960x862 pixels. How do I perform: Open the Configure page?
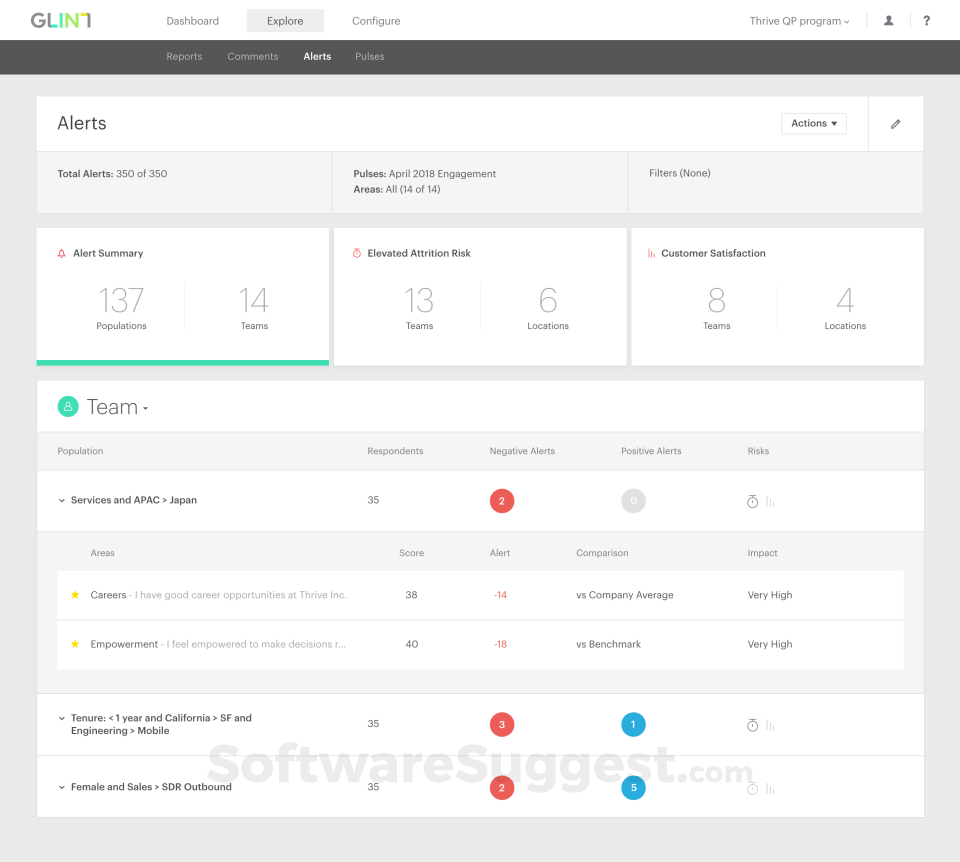[376, 21]
